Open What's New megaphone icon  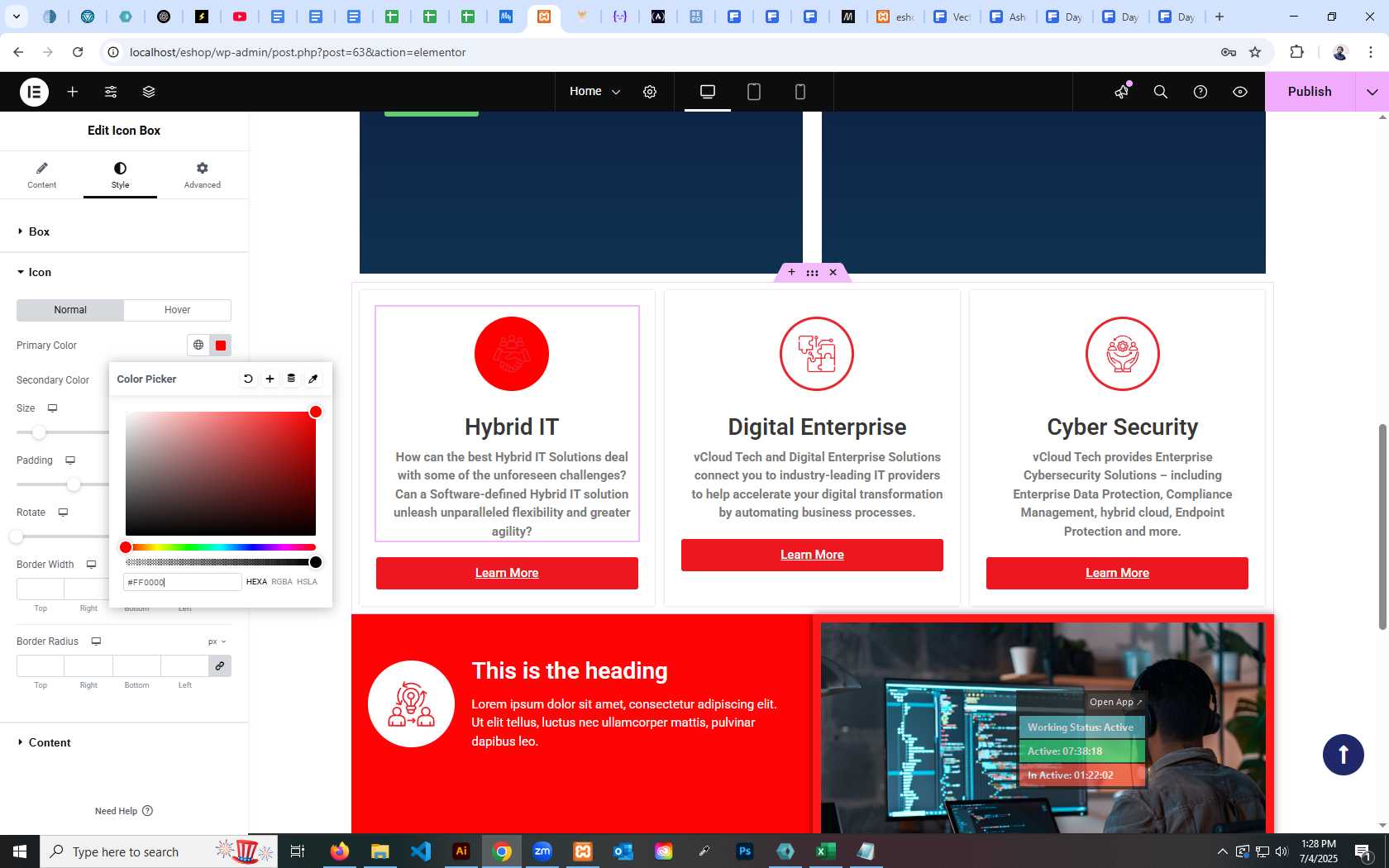click(1122, 92)
